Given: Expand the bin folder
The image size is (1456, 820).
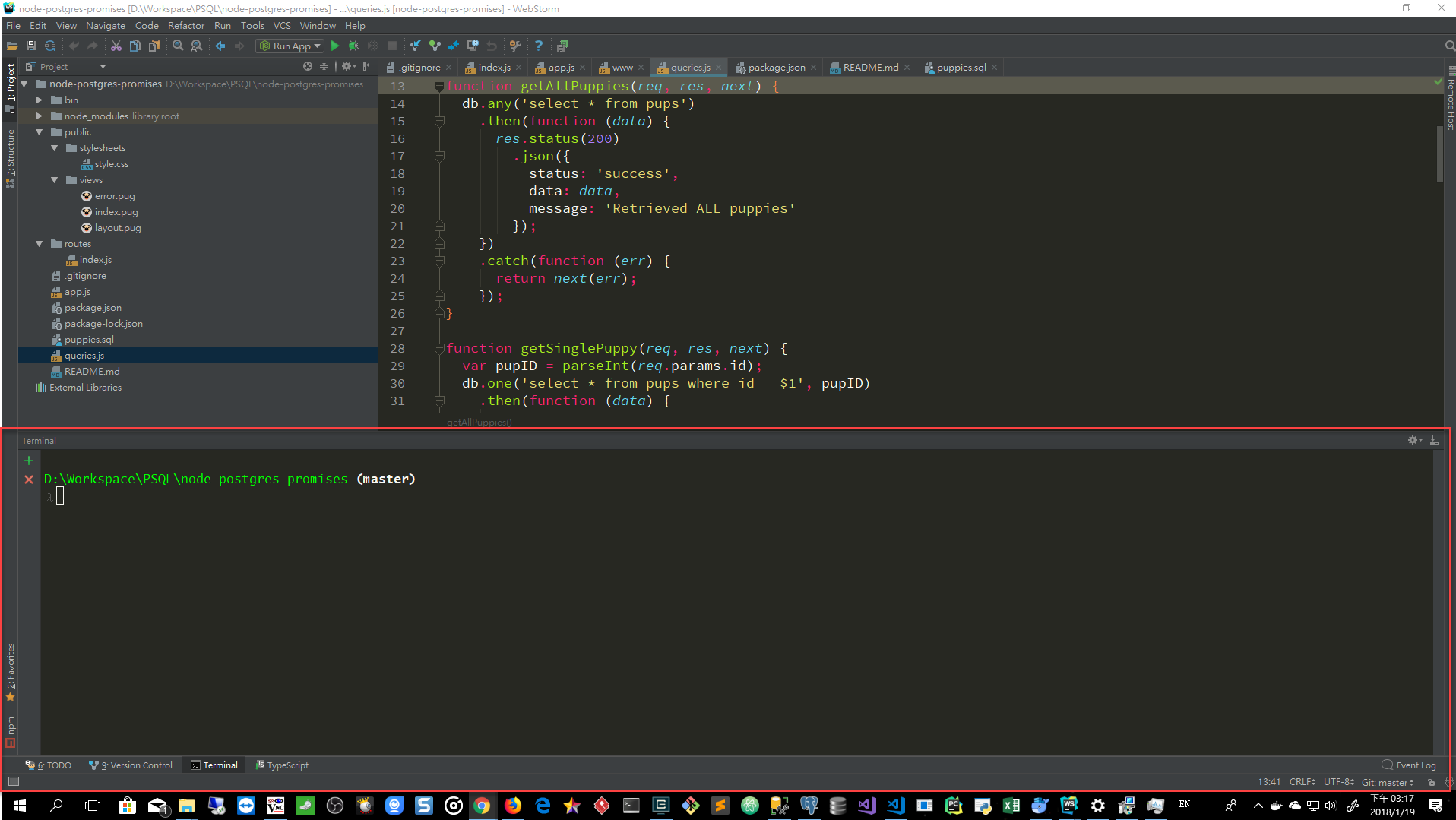Looking at the screenshot, I should (x=39, y=100).
